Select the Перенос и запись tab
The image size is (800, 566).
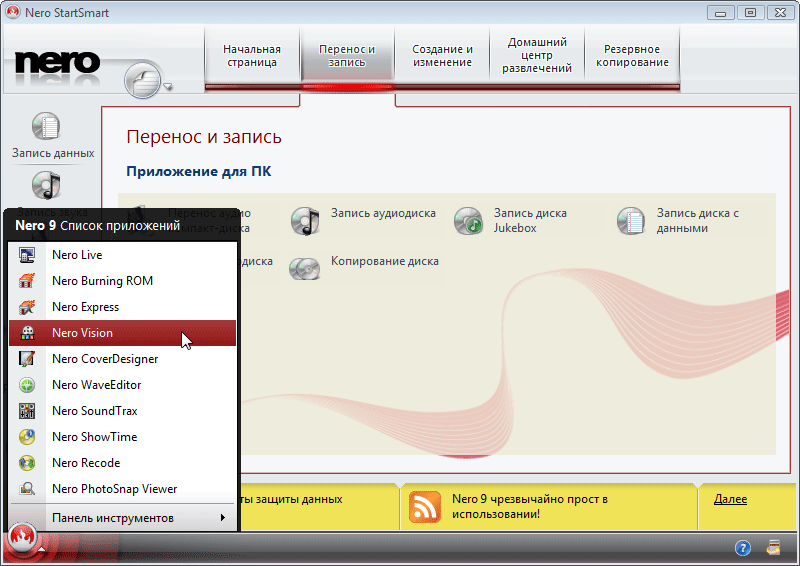pos(347,56)
